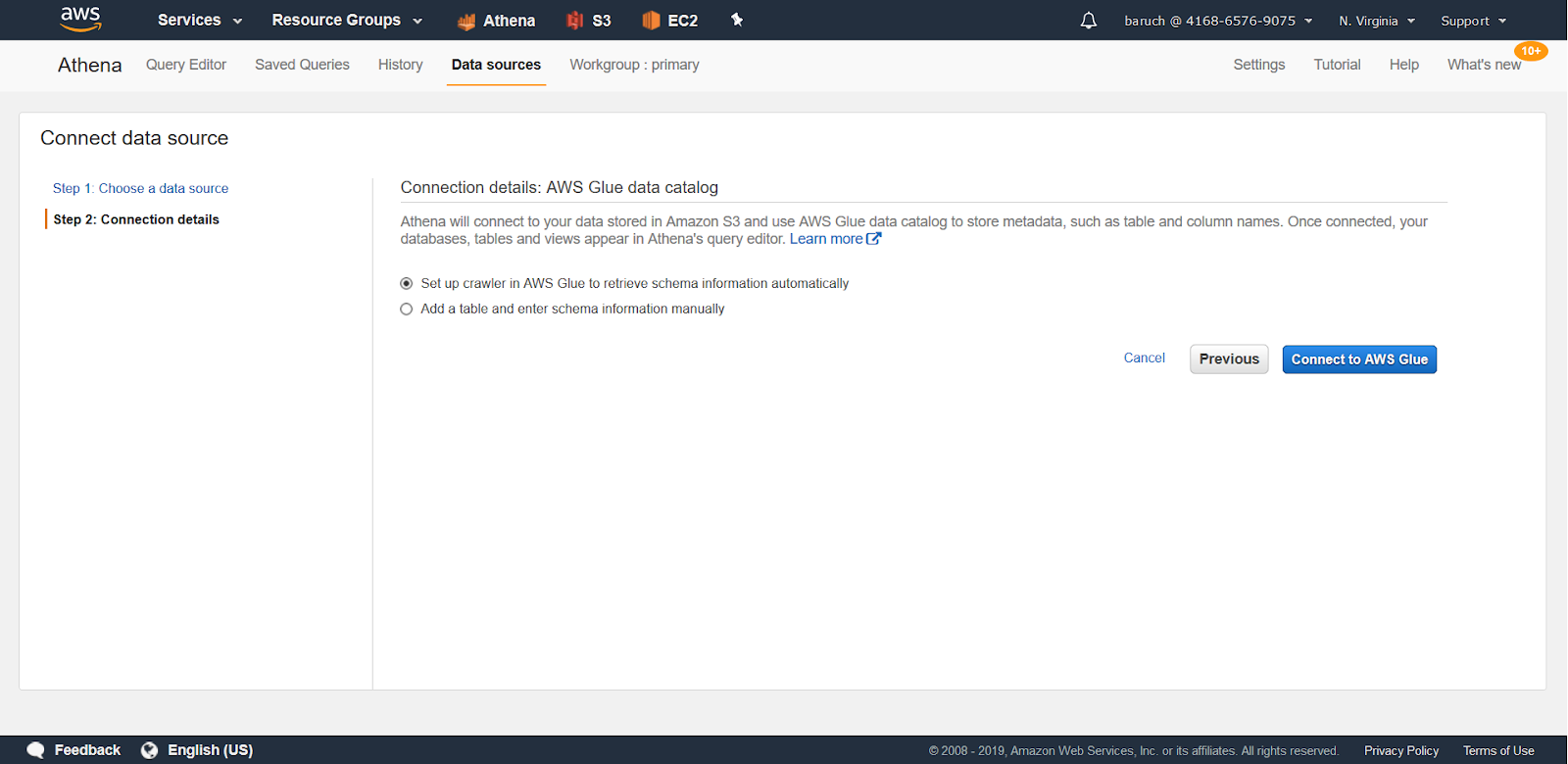Open the Tutorial link

[x=1337, y=65]
